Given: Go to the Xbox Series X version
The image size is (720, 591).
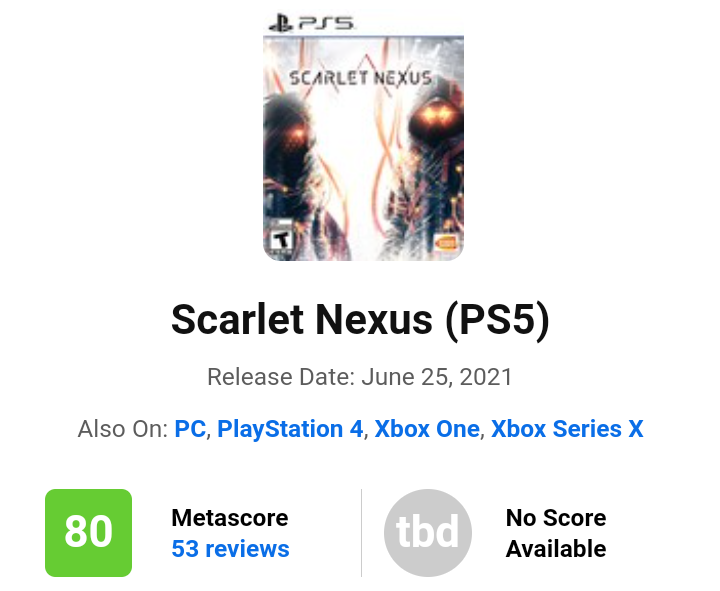Looking at the screenshot, I should pos(567,429).
